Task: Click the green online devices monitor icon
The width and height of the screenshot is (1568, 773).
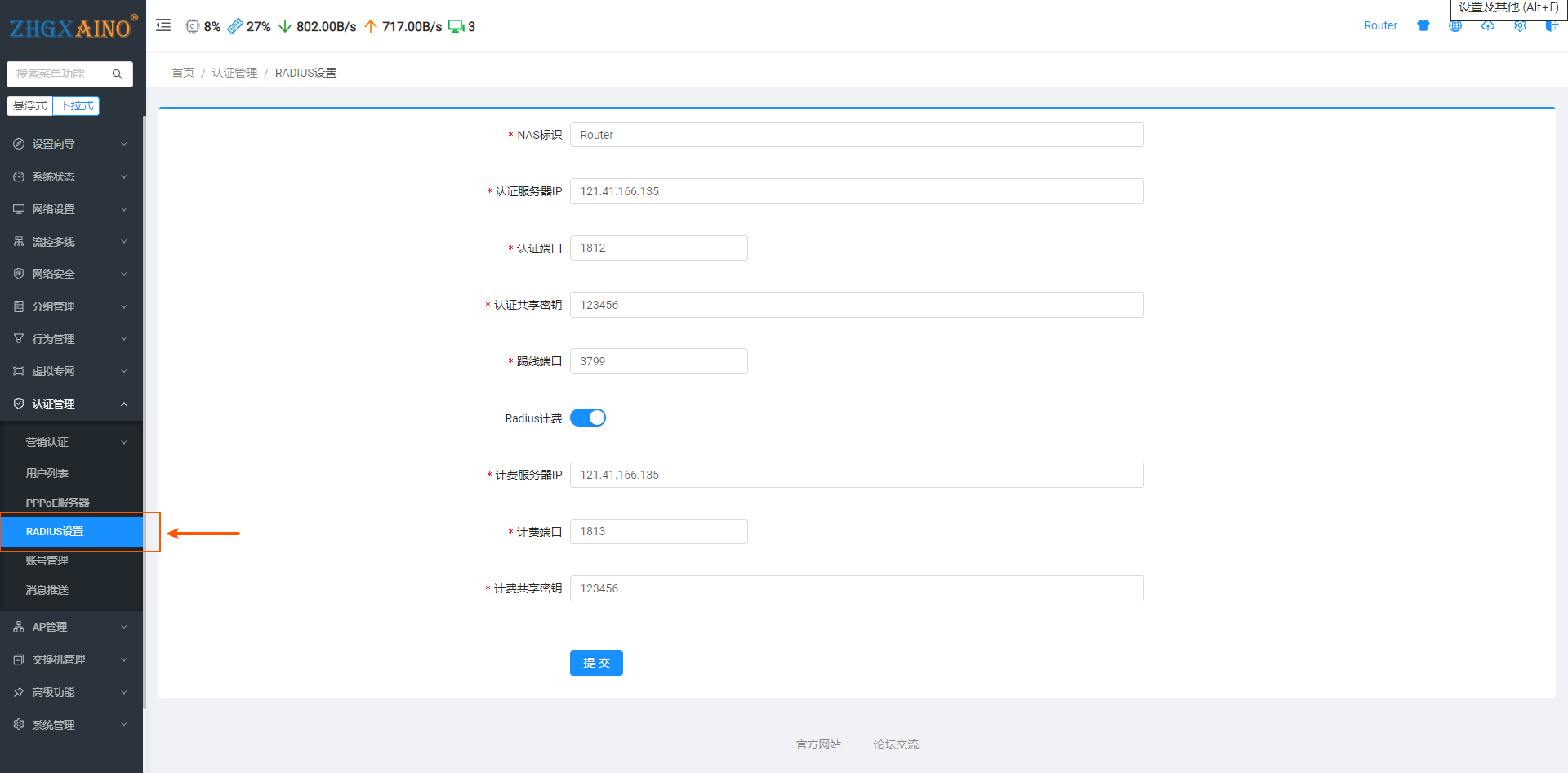Action: click(457, 26)
